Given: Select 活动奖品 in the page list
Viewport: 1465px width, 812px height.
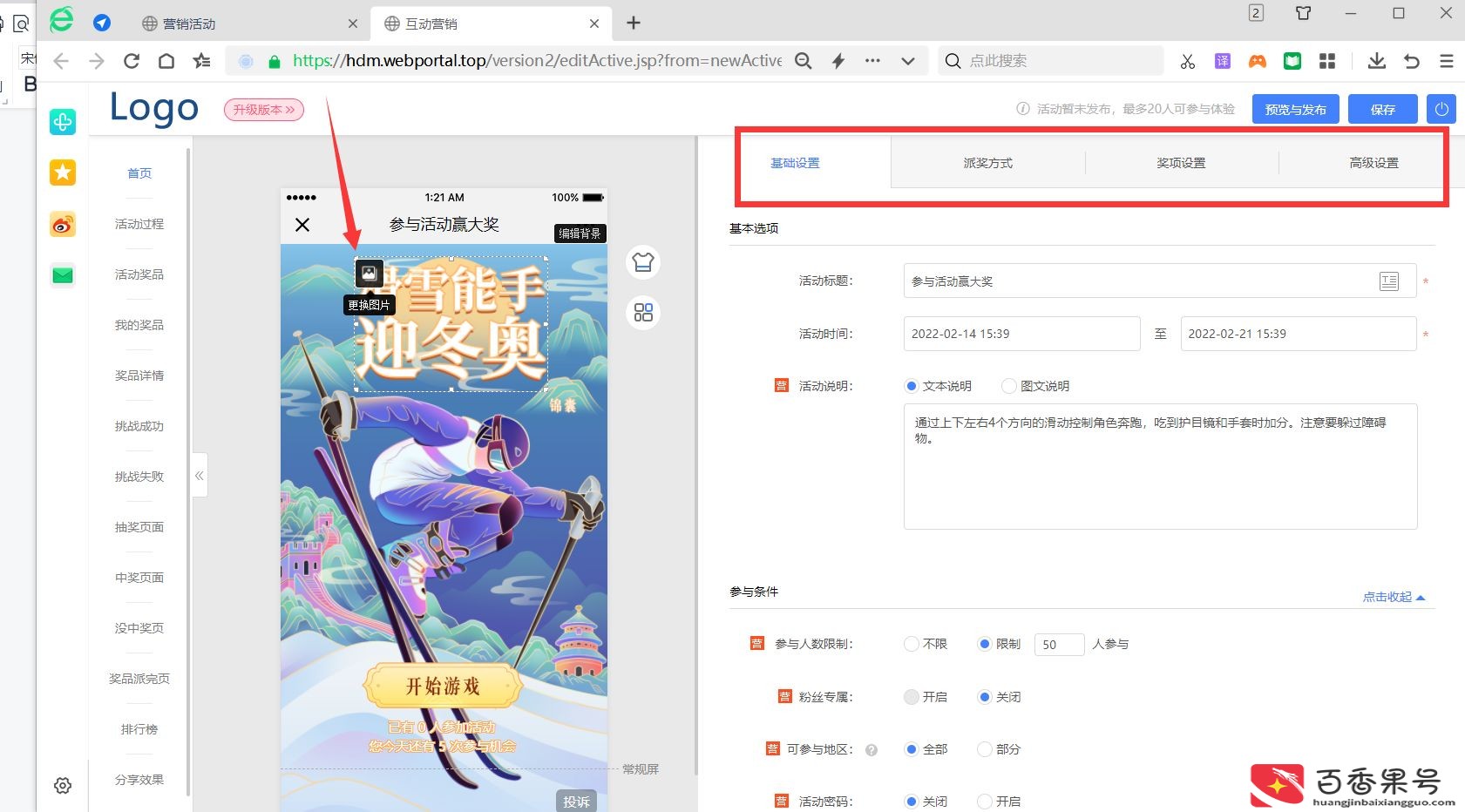Looking at the screenshot, I should click(x=139, y=274).
